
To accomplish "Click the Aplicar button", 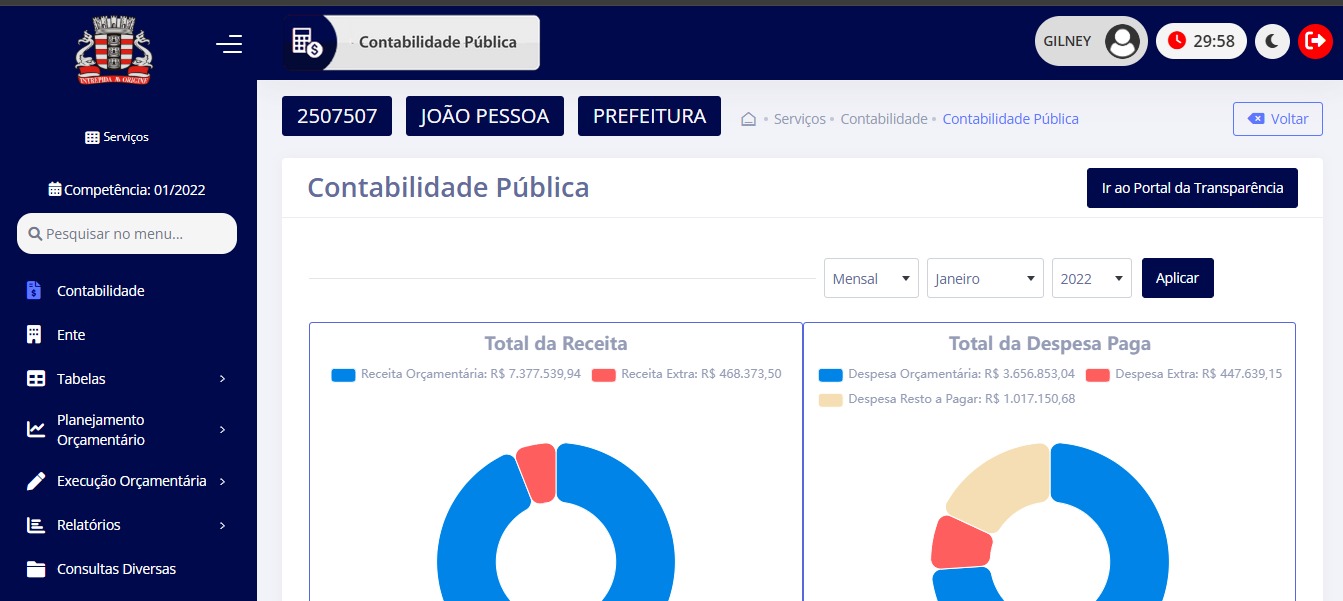I will click(1178, 278).
